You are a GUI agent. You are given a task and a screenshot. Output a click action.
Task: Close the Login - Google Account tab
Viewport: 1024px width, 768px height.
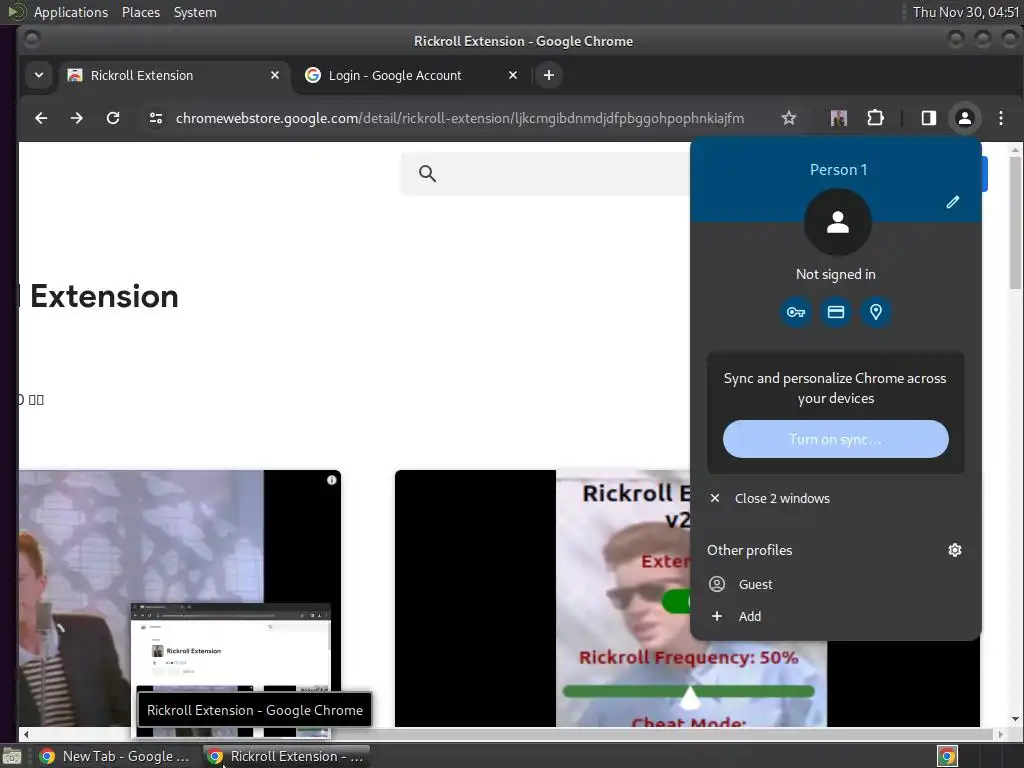pyautogui.click(x=513, y=75)
